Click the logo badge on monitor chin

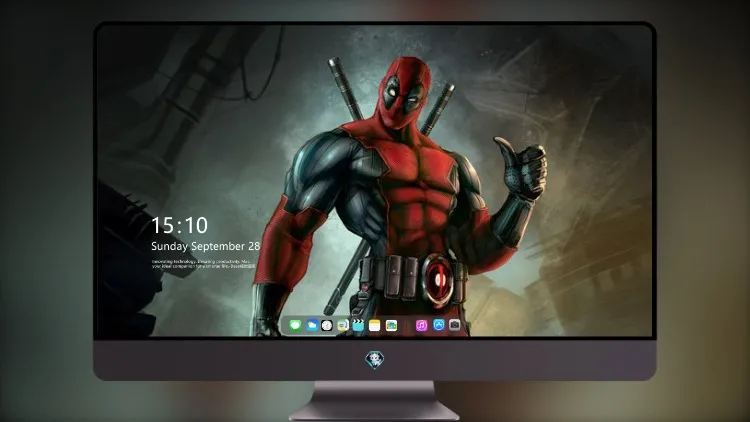pyautogui.click(x=375, y=360)
